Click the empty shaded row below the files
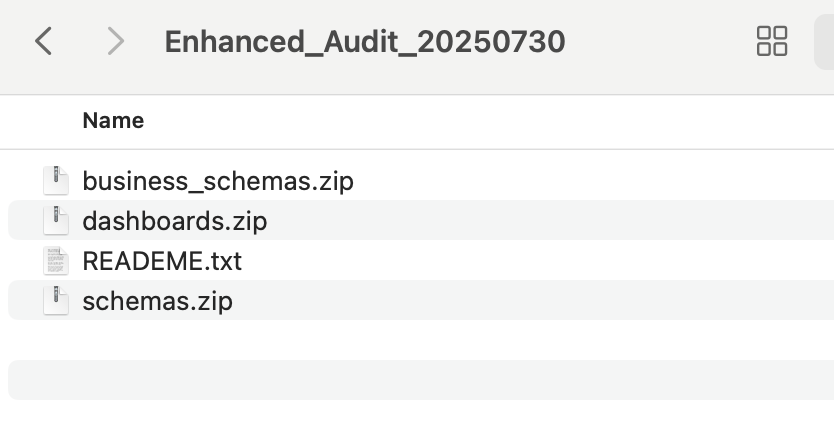 (421, 380)
